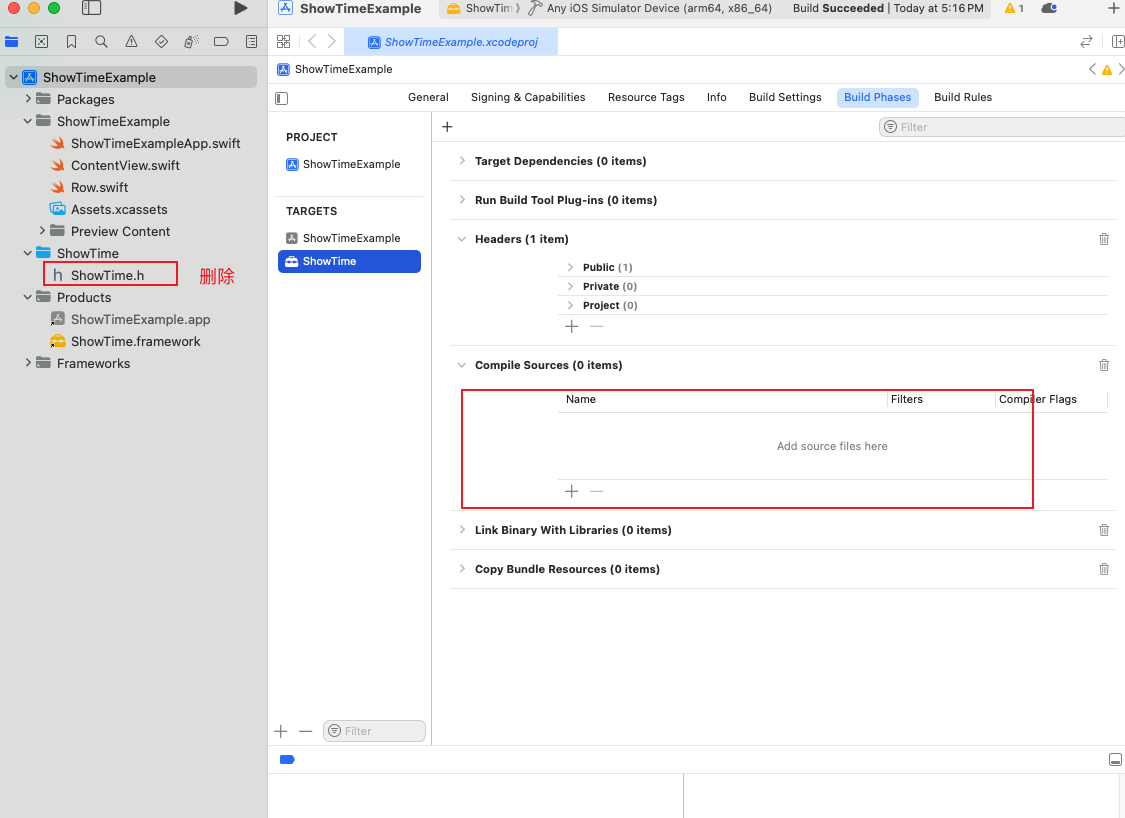Screen dimensions: 1125x818
Task: Select ContentView.swift in the navigator
Action: point(125,165)
